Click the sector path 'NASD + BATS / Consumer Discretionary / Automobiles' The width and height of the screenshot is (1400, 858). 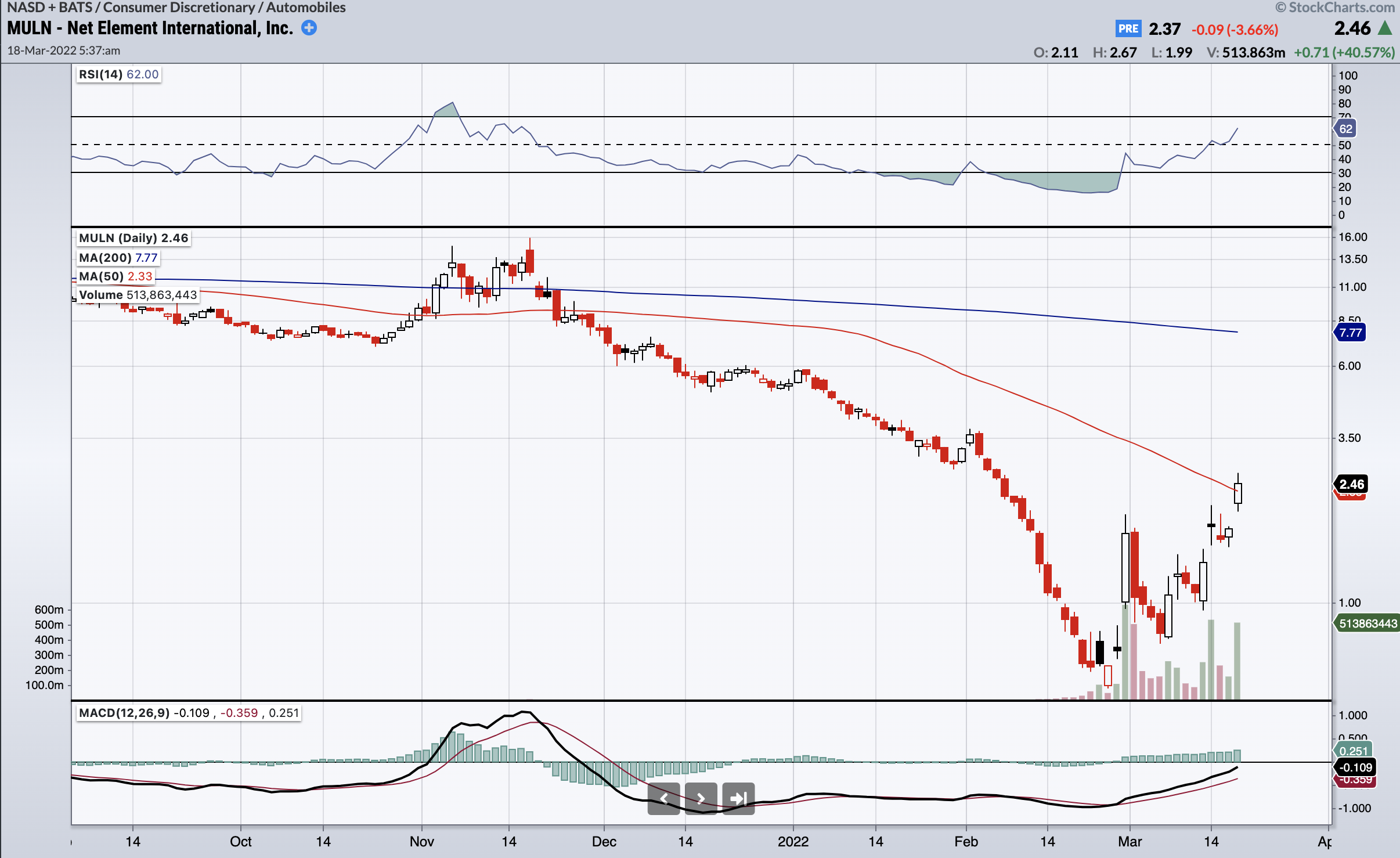[176, 8]
